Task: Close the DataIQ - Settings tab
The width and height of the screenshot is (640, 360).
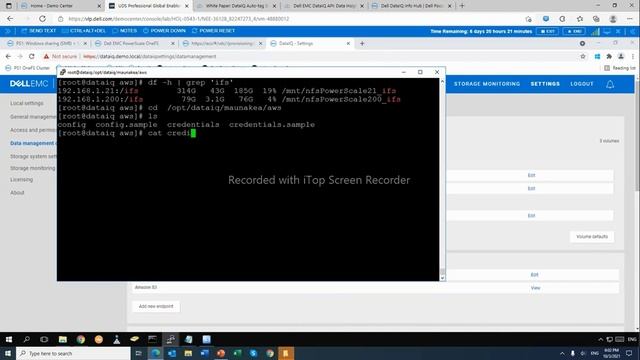Action: (x=348, y=43)
